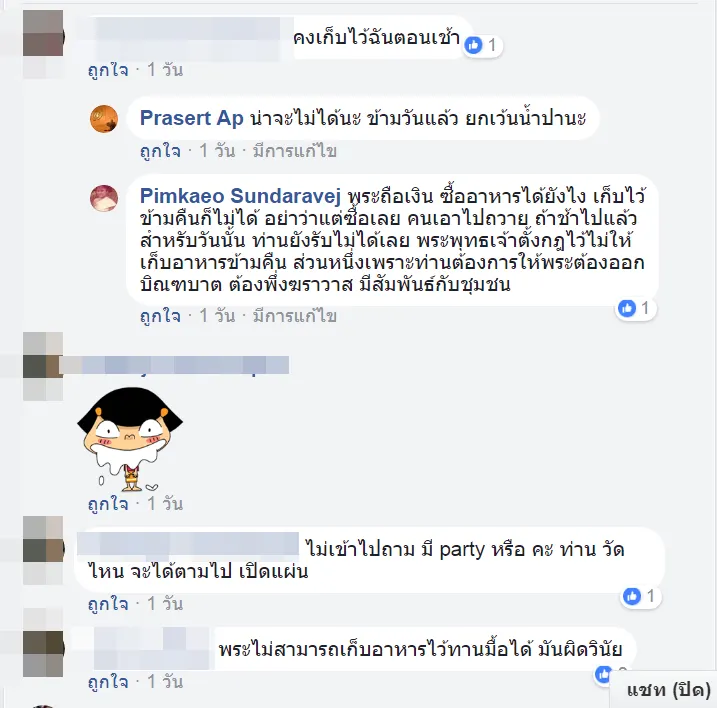Open Prasert Ap's profile name link
Viewport: 717px width, 708px height.
coord(192,118)
